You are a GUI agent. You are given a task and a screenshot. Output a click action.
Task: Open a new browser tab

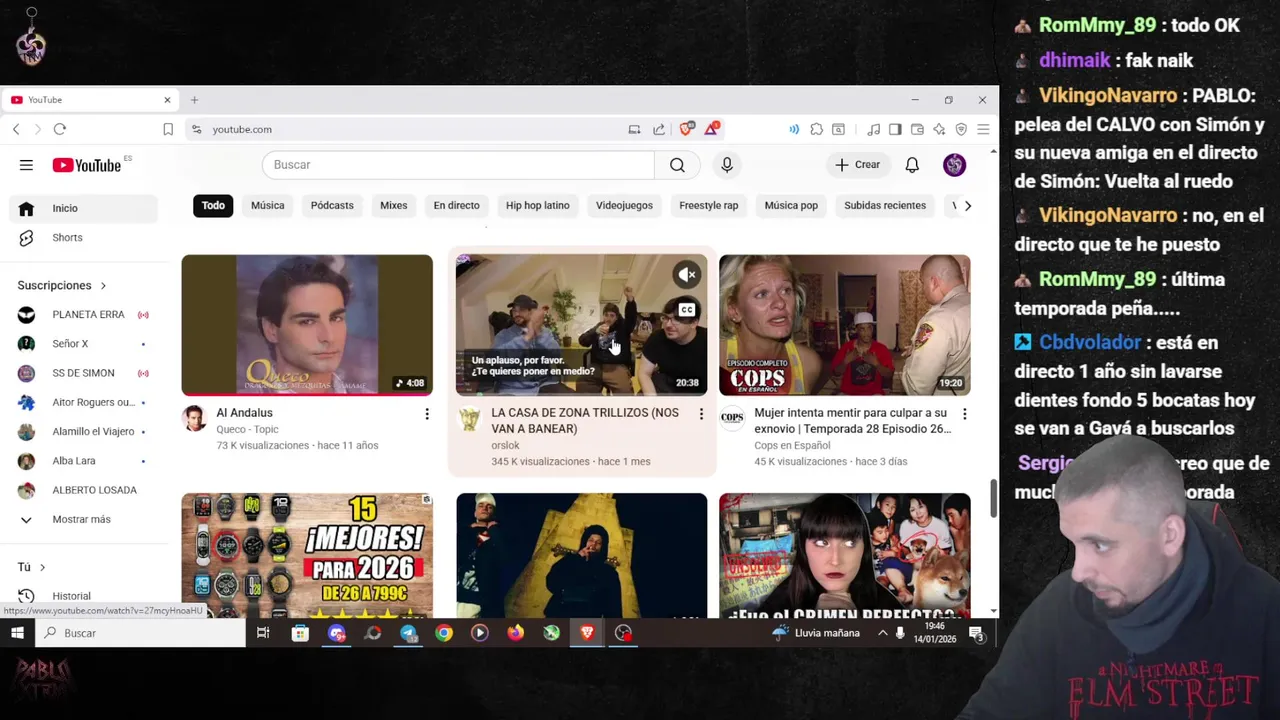click(x=194, y=100)
